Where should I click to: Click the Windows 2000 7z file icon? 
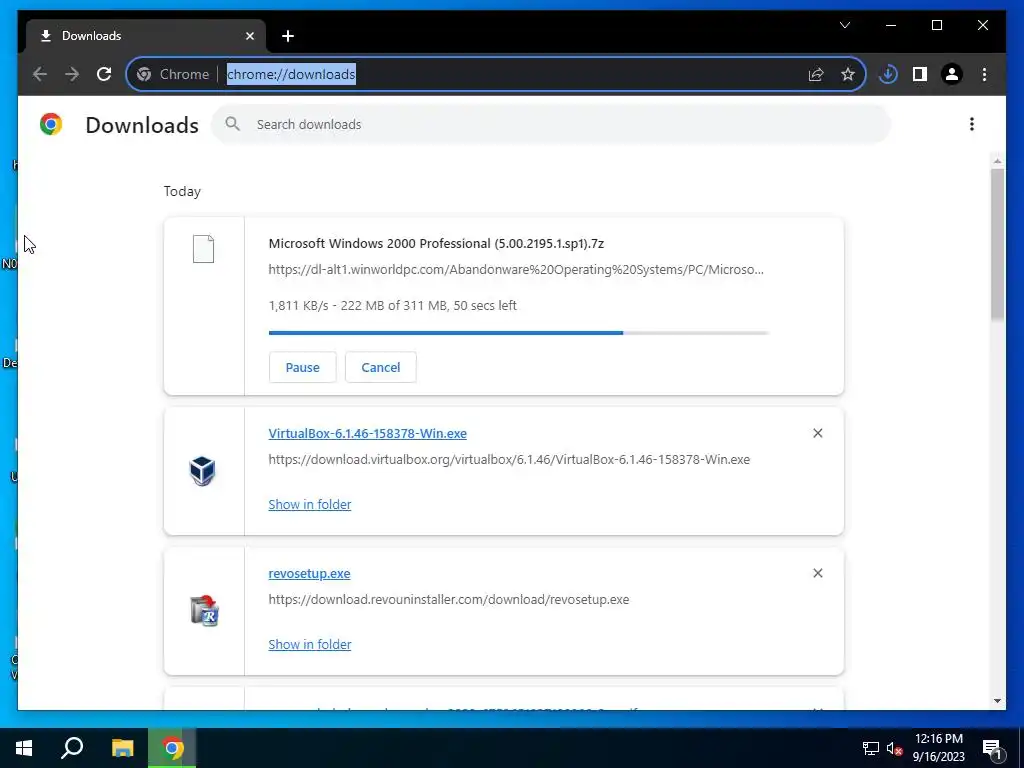(x=203, y=249)
